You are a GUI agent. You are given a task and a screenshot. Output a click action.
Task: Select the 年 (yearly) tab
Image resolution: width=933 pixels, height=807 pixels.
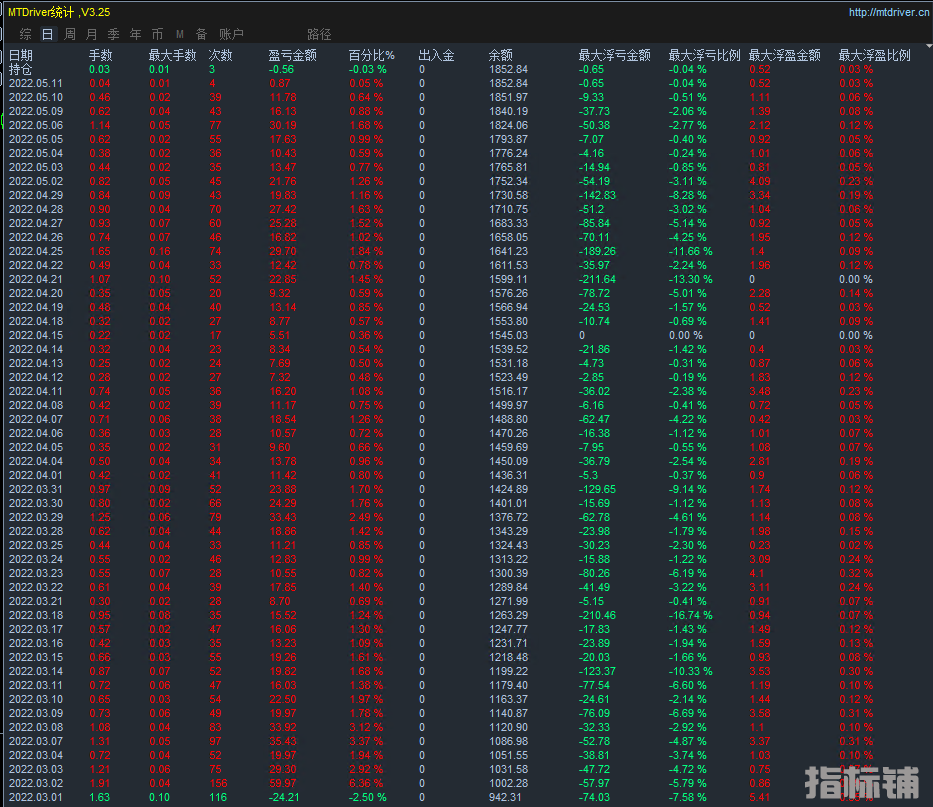click(x=135, y=34)
